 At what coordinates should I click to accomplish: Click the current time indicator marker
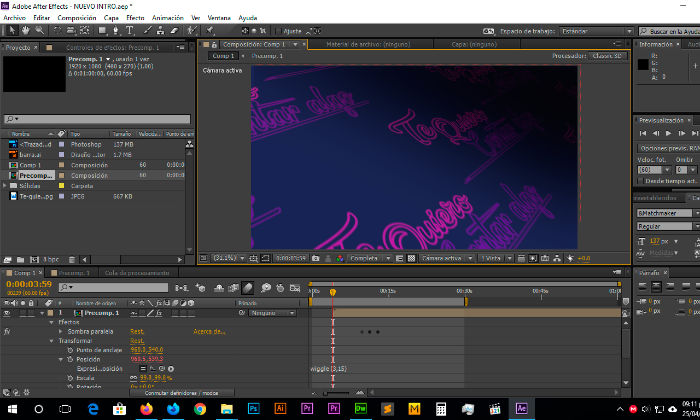(x=333, y=292)
